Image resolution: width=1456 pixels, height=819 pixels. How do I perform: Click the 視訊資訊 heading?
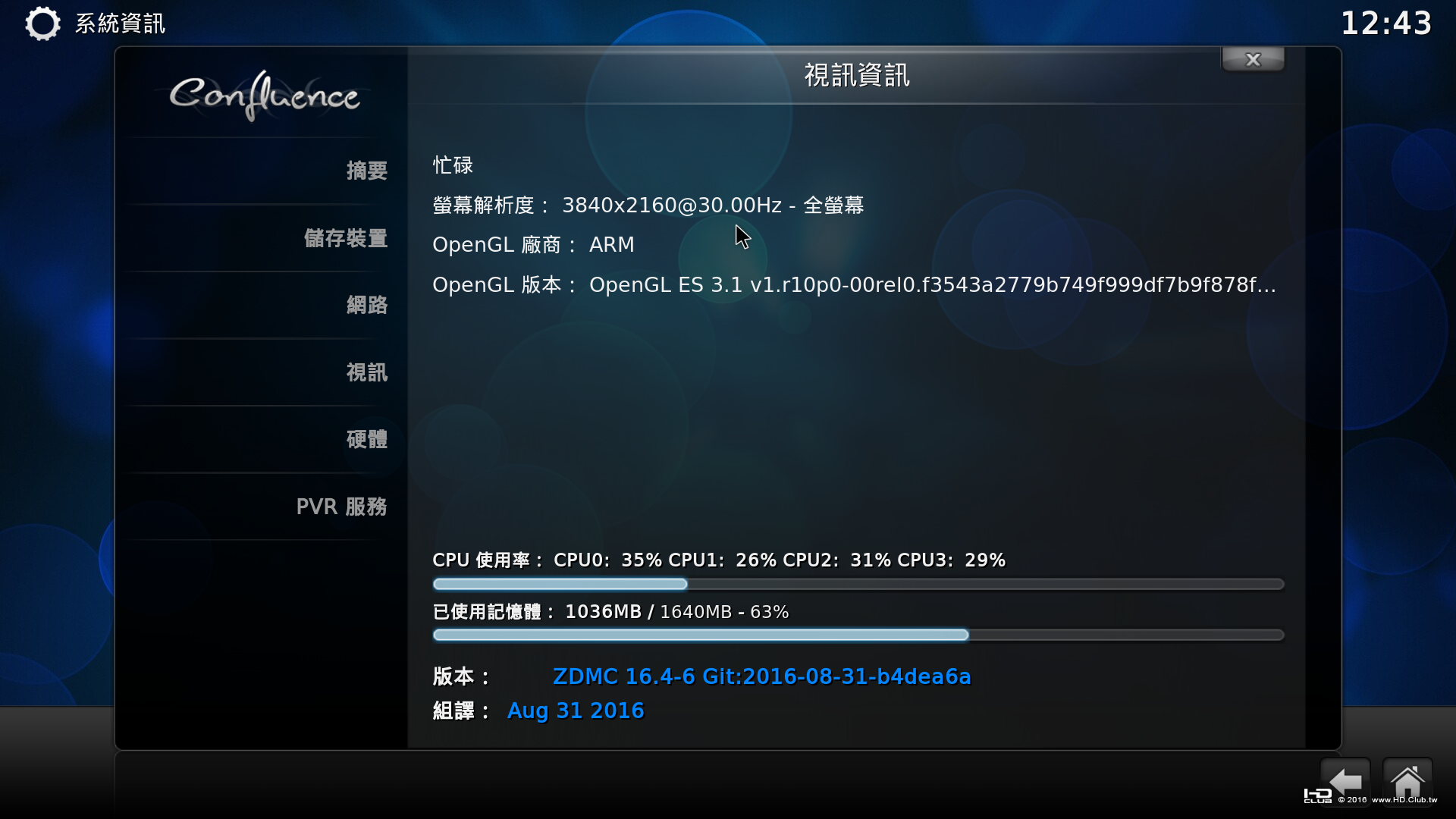pos(857,75)
